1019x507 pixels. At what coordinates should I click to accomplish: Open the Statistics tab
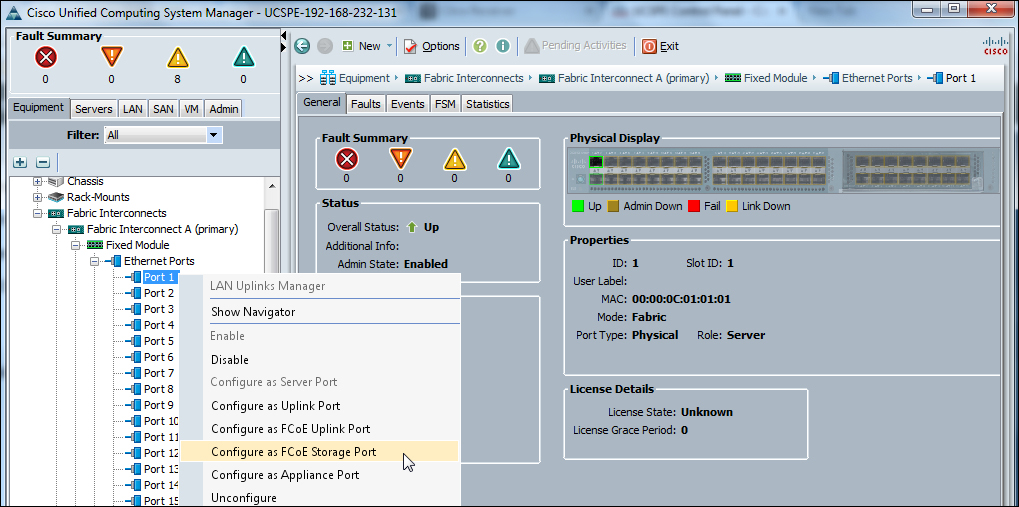pos(487,104)
